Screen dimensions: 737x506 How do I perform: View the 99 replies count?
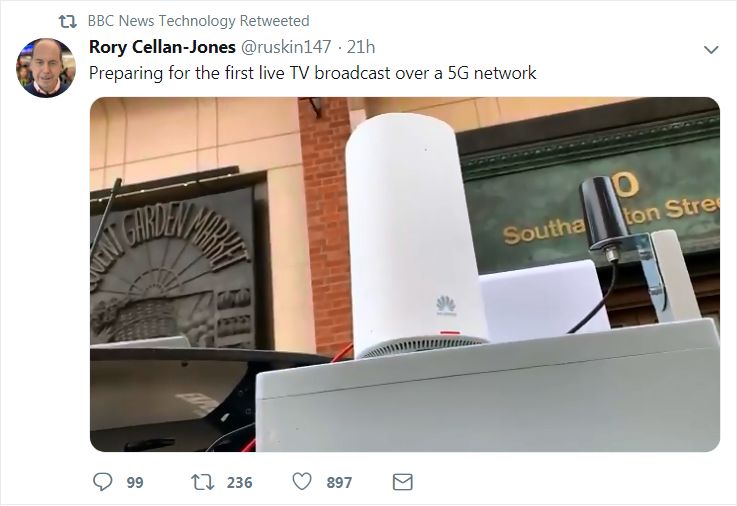(x=135, y=483)
